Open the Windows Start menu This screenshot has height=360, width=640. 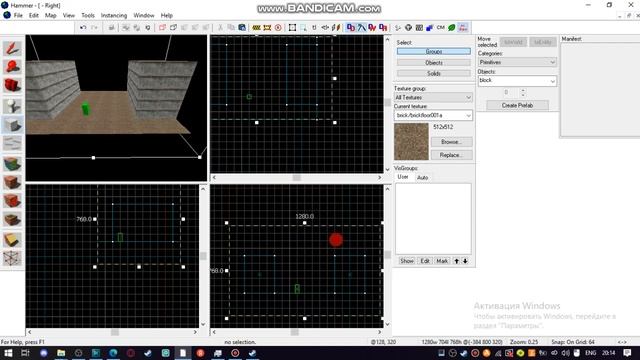pyautogui.click(x=8, y=353)
